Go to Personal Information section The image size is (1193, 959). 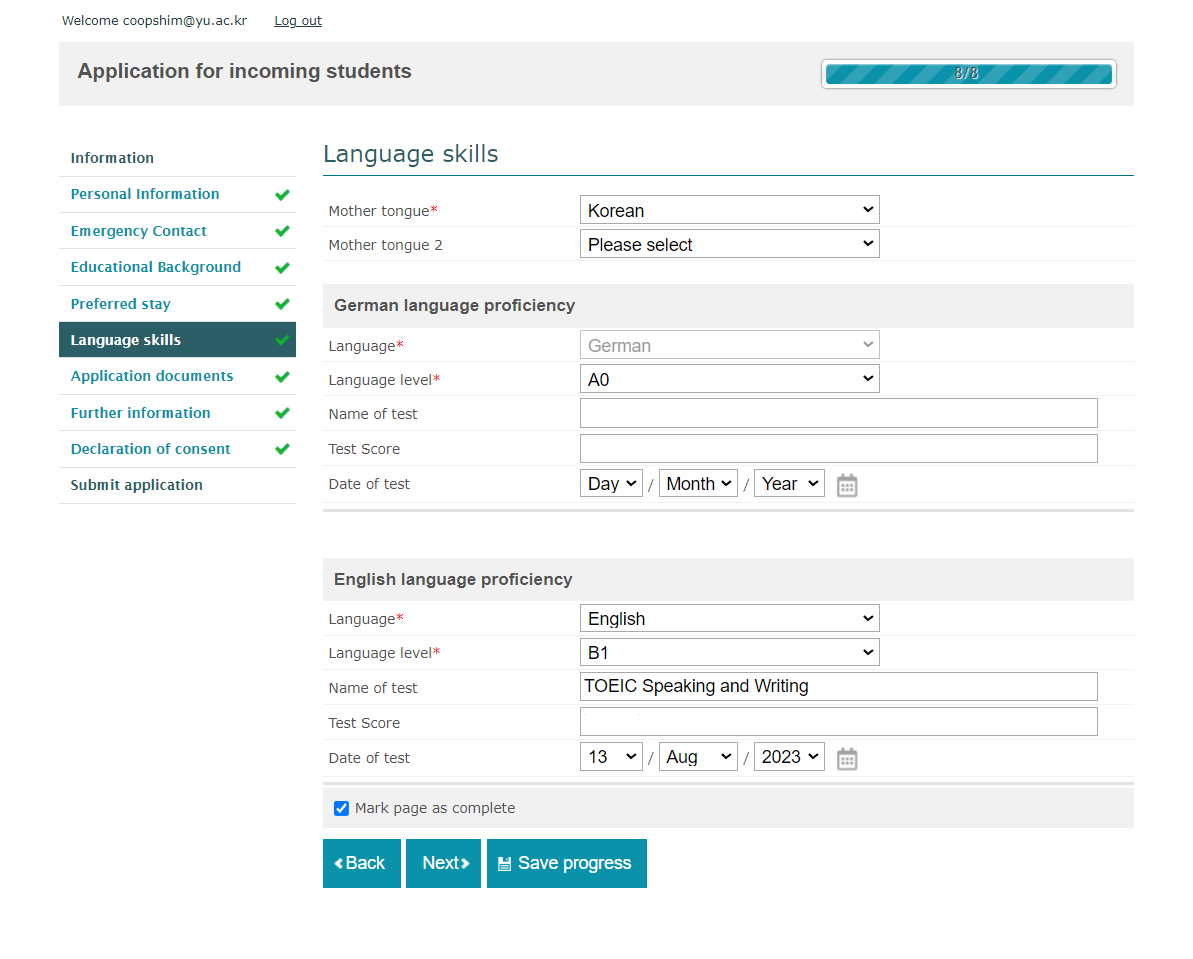coord(145,194)
